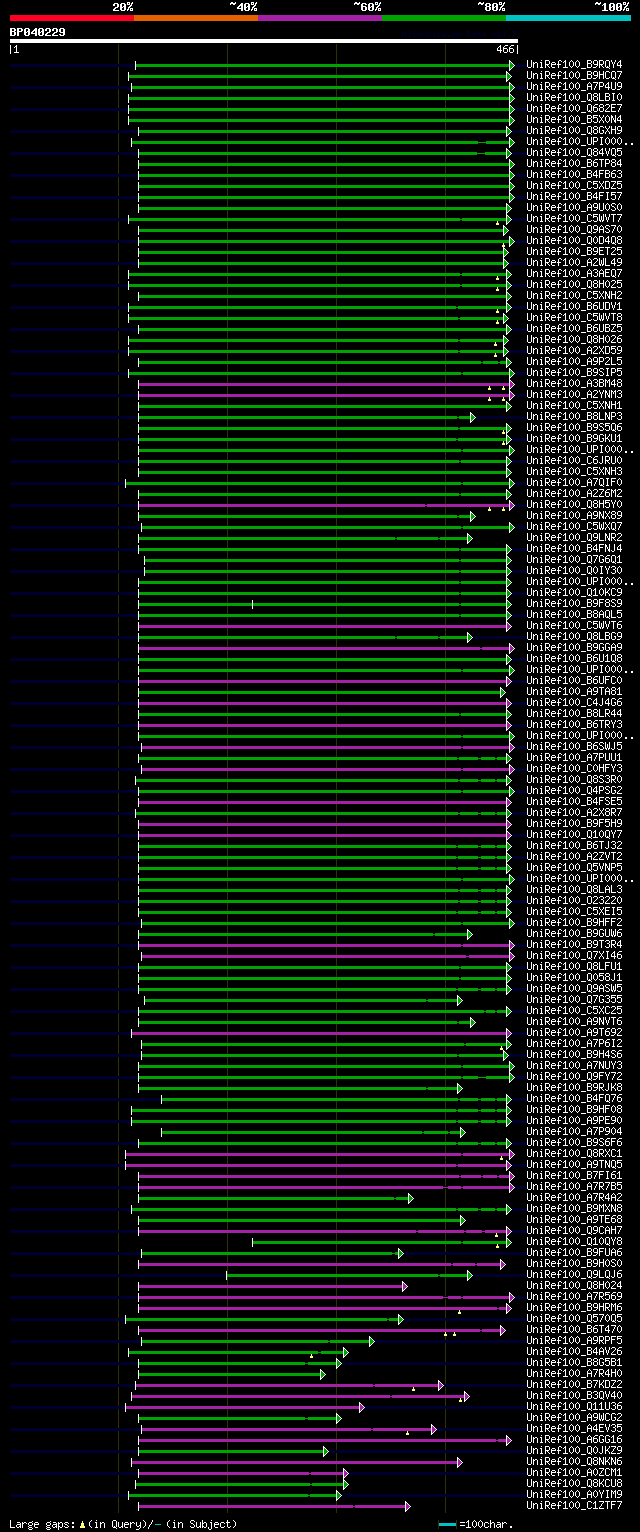Select last hit UniRef100_C1ZTF7

[574, 1506]
